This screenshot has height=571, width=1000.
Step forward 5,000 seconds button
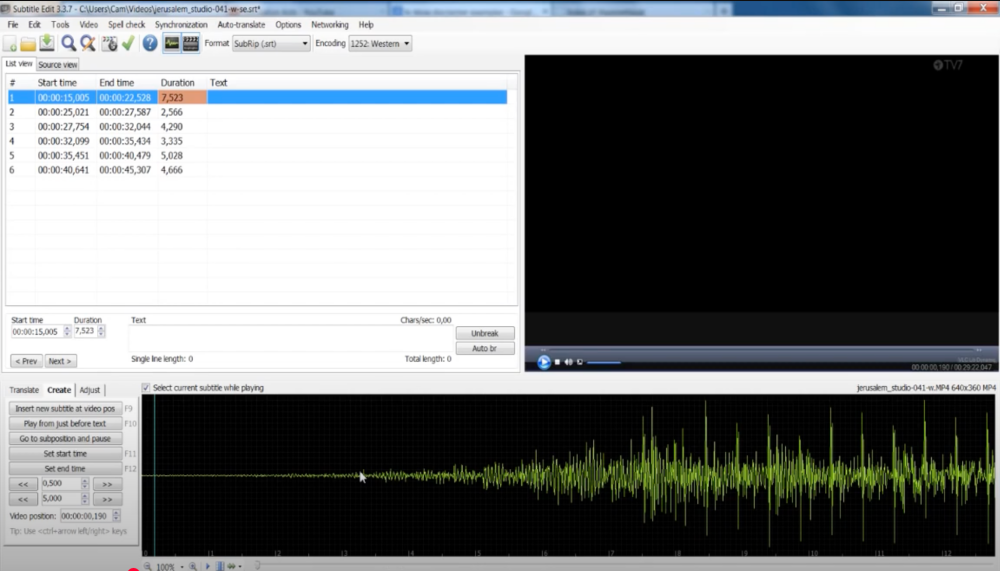[x=107, y=499]
